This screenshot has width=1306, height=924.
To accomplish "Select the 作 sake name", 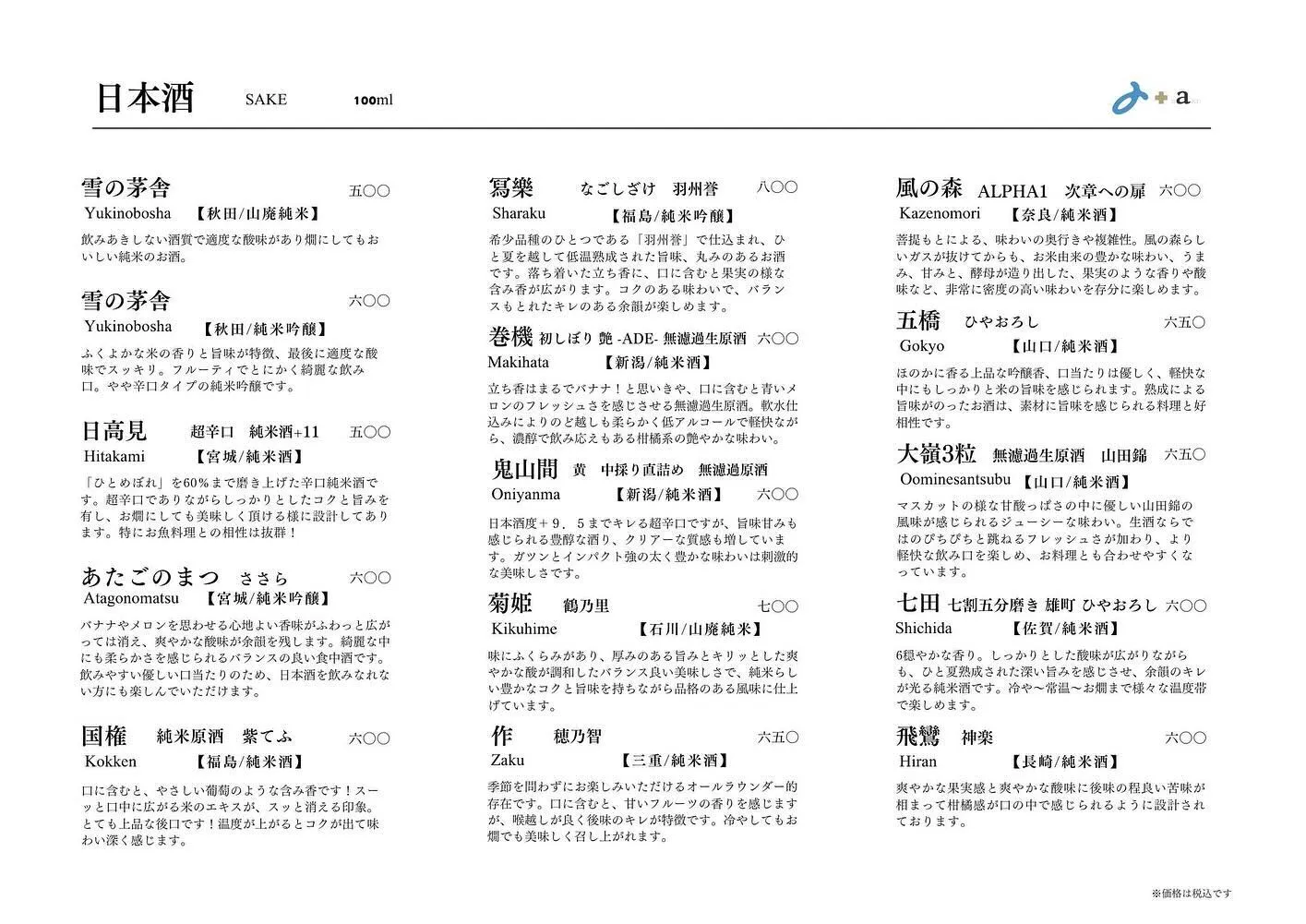I will tap(501, 736).
